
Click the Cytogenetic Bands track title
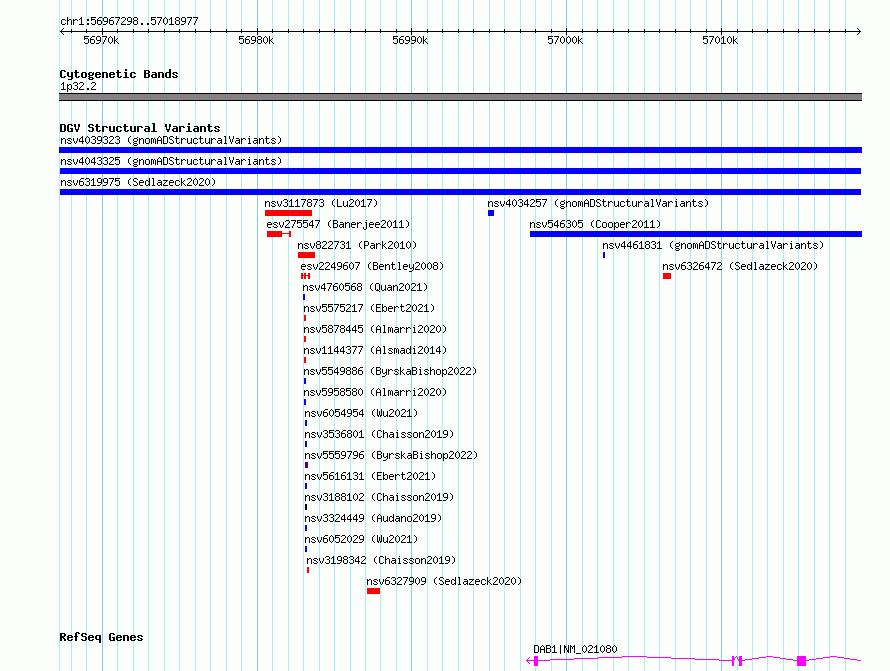(119, 74)
